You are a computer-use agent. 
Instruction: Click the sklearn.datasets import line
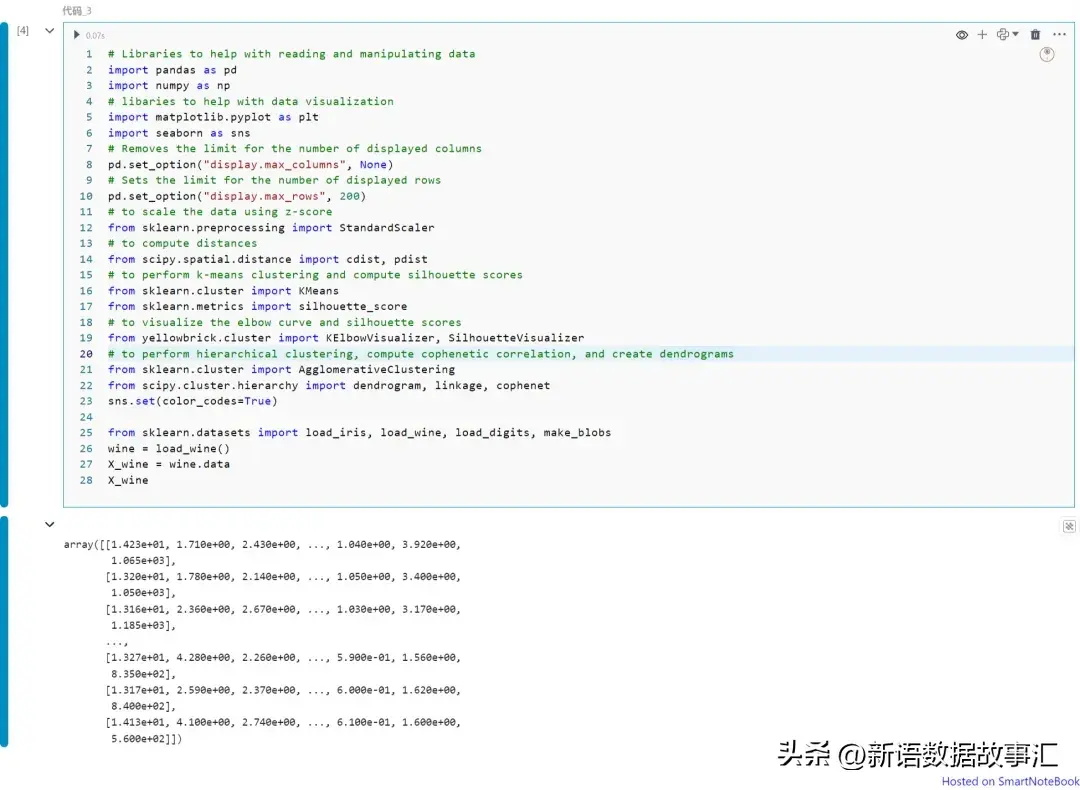[x=359, y=433]
